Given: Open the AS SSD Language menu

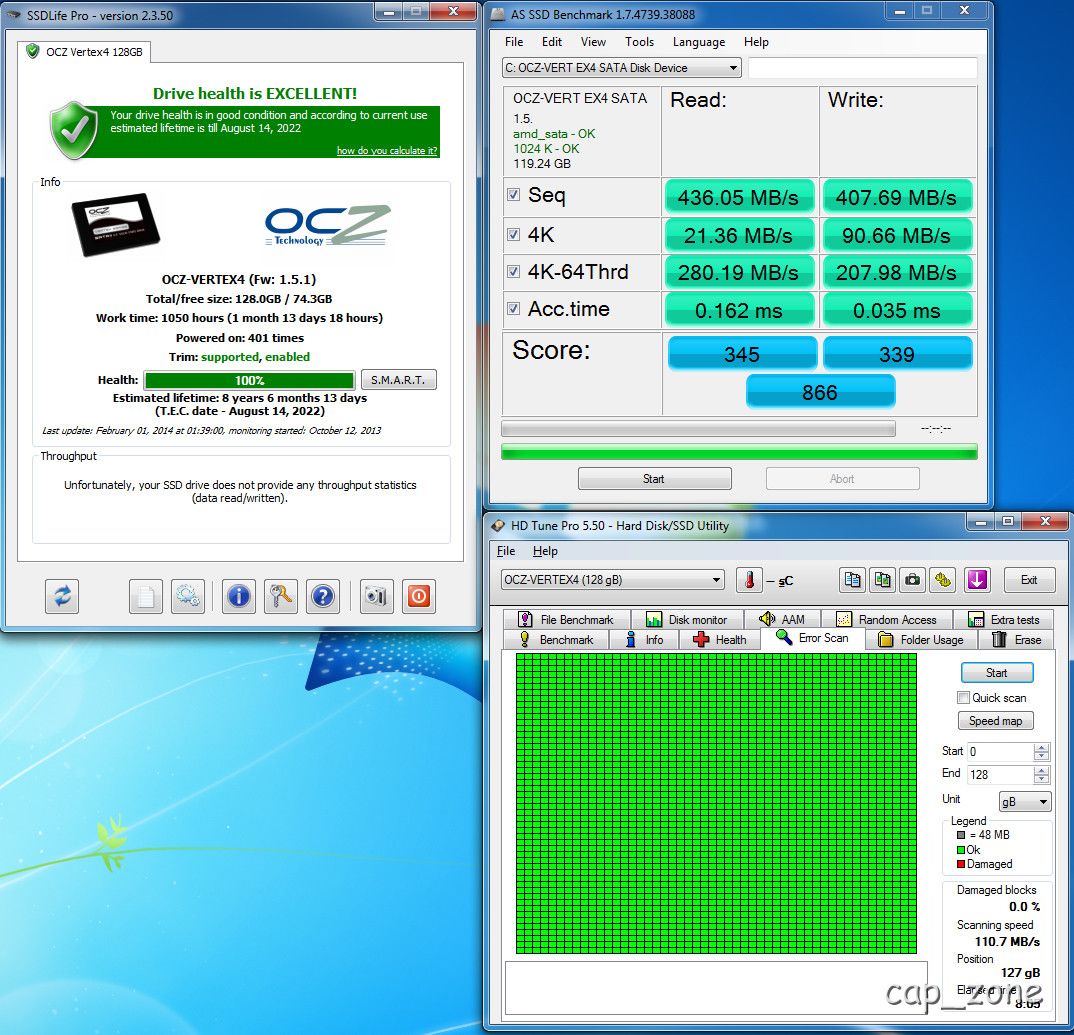Looking at the screenshot, I should point(699,42).
